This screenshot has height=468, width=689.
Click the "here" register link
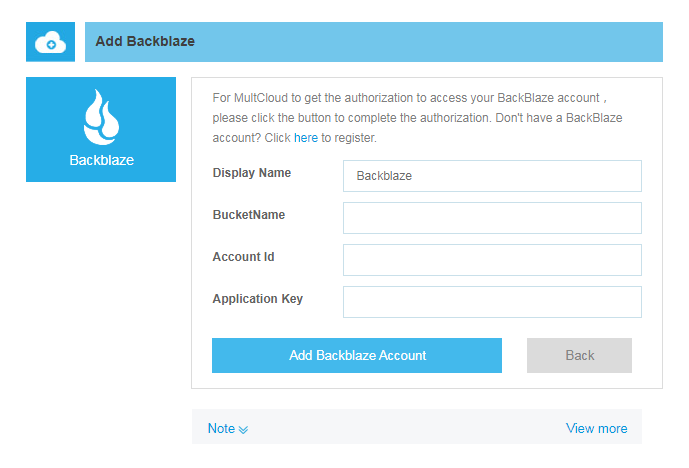[x=305, y=137]
